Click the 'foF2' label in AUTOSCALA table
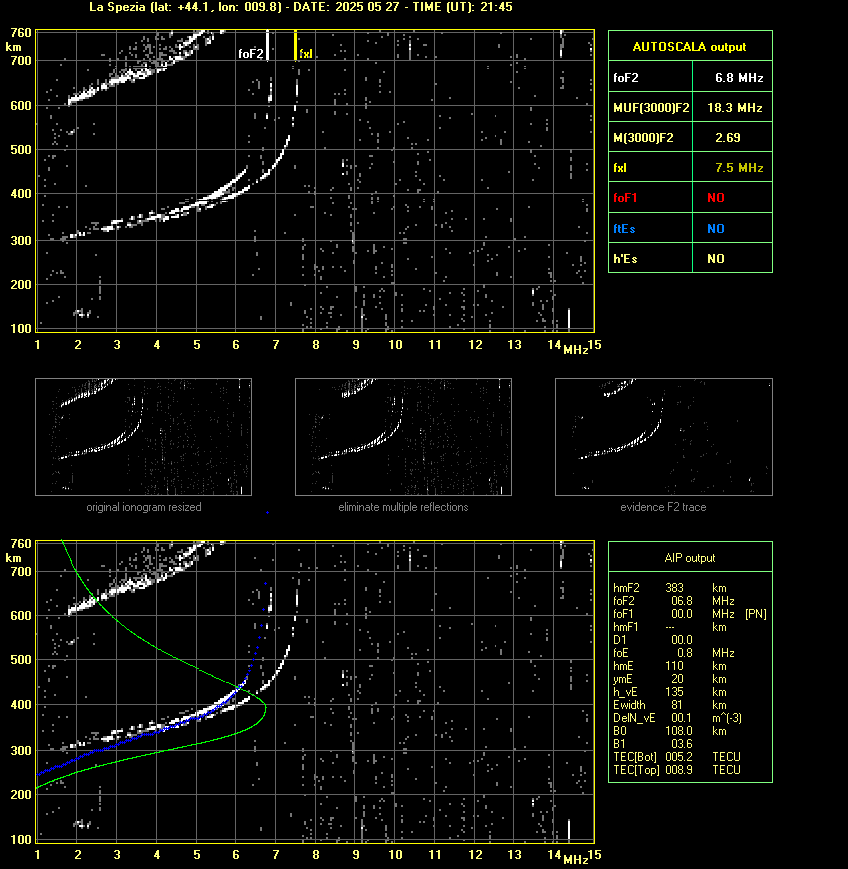Screen dimensions: 848x869 [626, 78]
